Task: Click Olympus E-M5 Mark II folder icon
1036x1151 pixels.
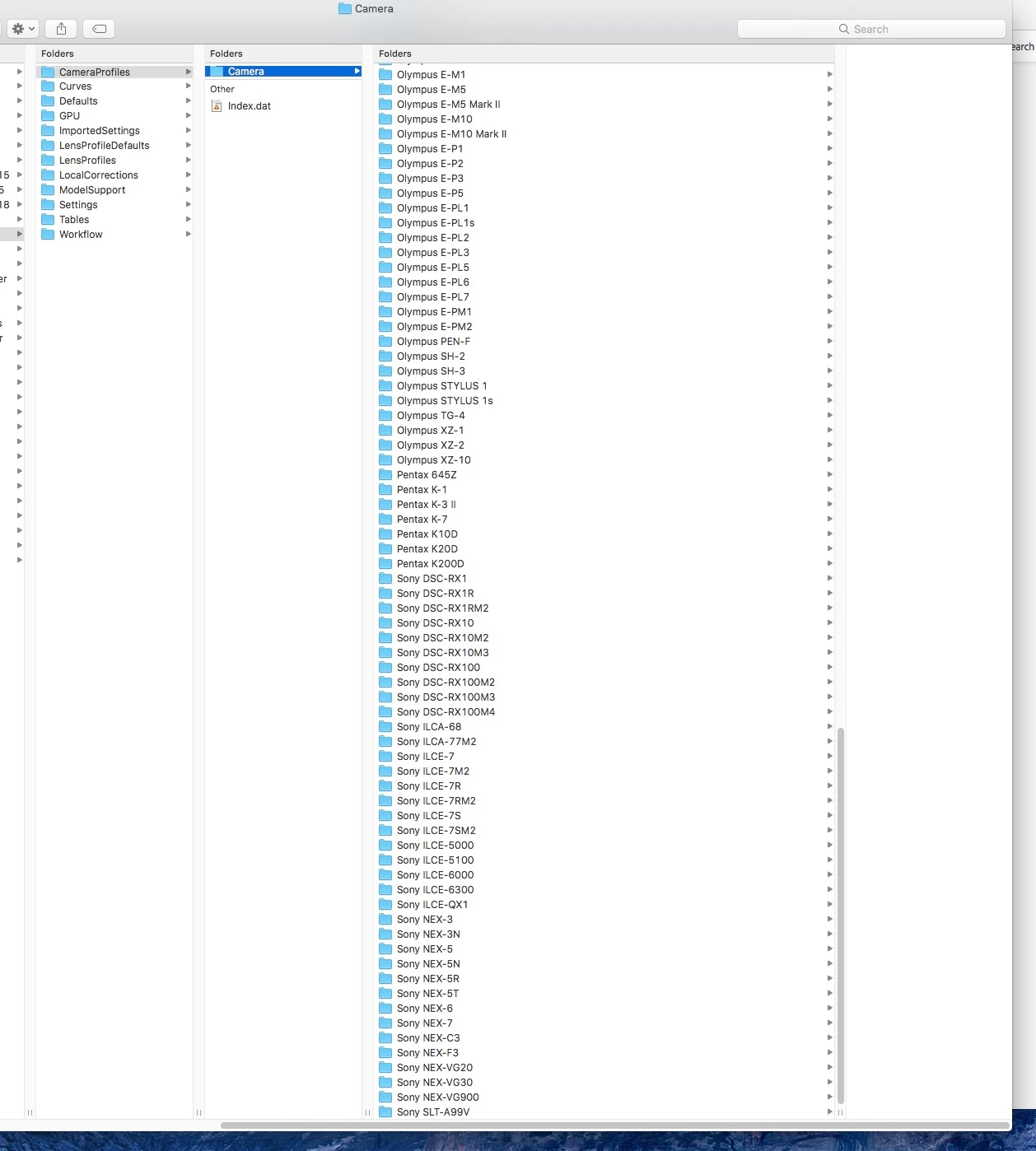Action: click(x=385, y=105)
